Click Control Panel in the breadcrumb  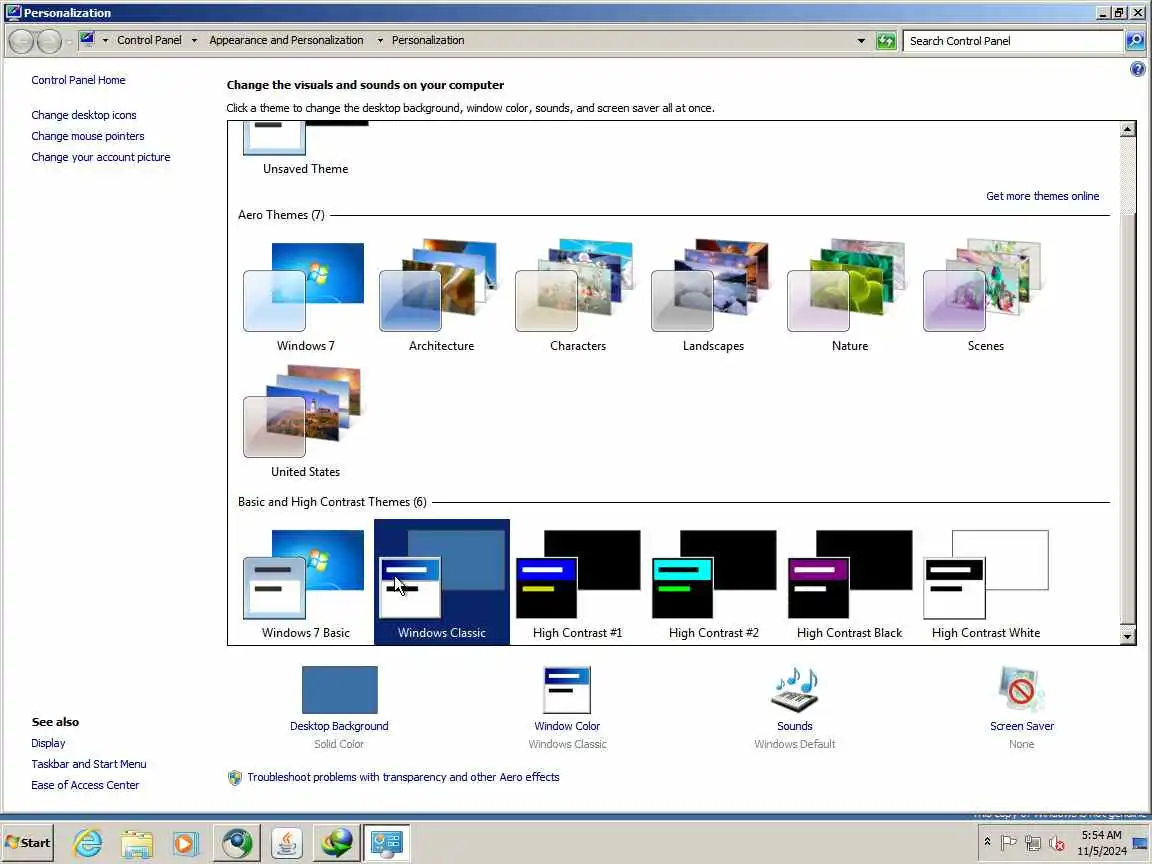point(149,40)
